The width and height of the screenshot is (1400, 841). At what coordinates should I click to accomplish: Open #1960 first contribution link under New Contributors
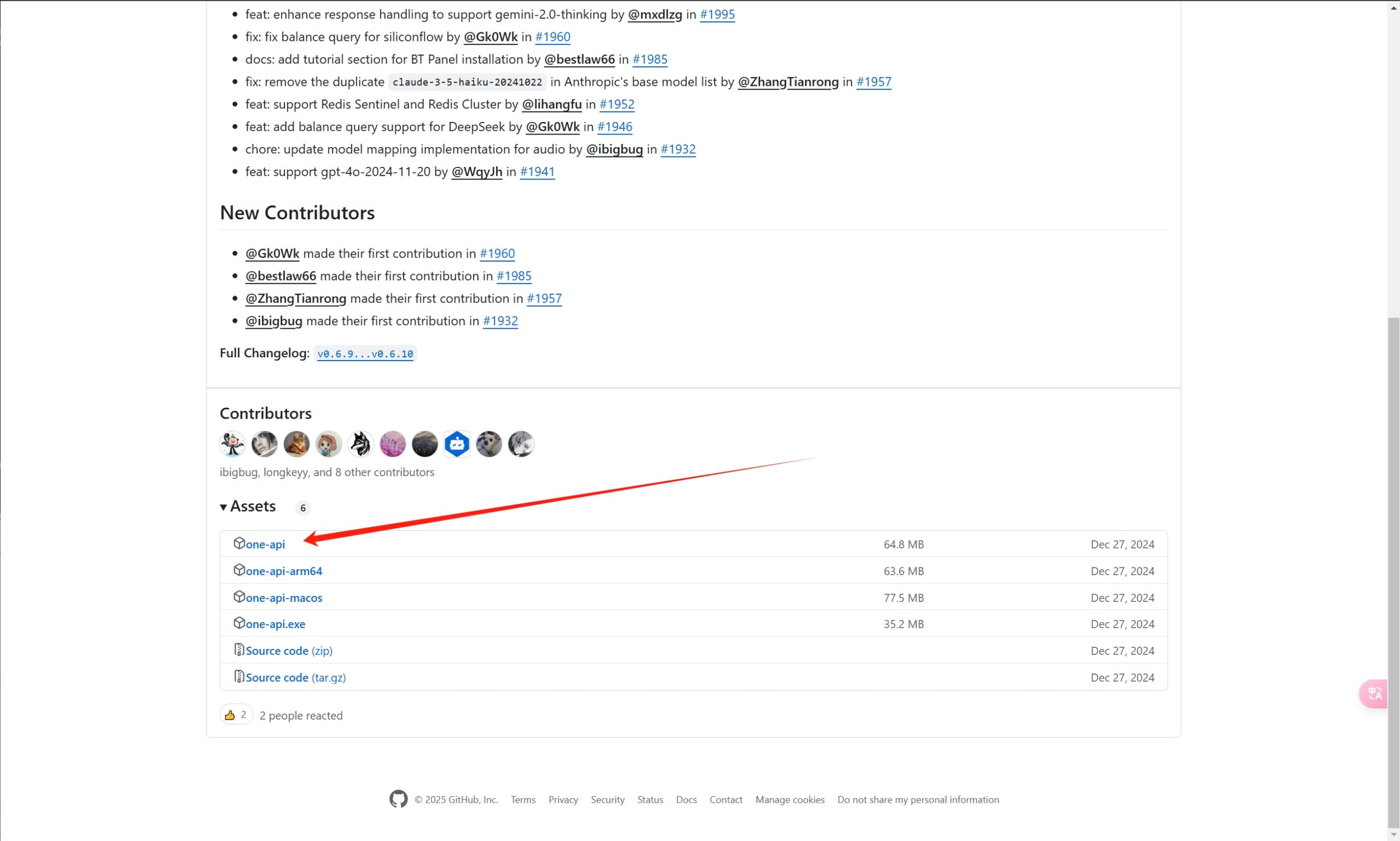[x=497, y=253]
